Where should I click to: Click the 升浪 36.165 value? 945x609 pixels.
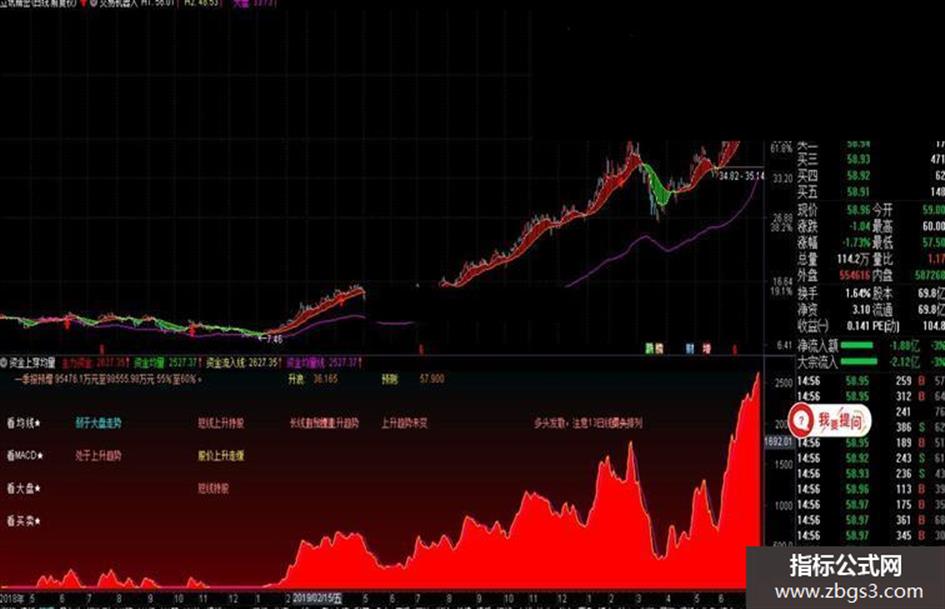pyautogui.click(x=313, y=379)
